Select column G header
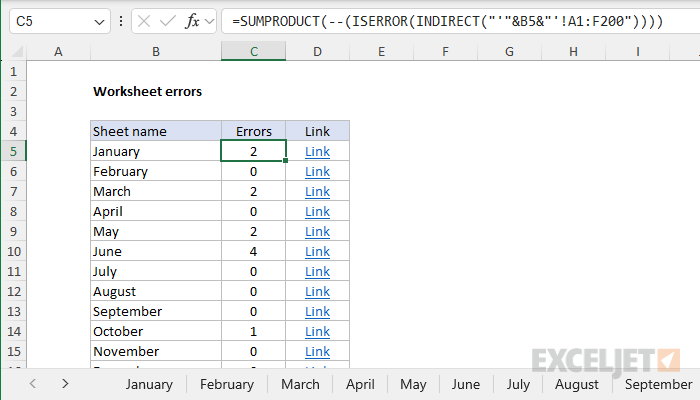700x400 pixels. click(509, 52)
